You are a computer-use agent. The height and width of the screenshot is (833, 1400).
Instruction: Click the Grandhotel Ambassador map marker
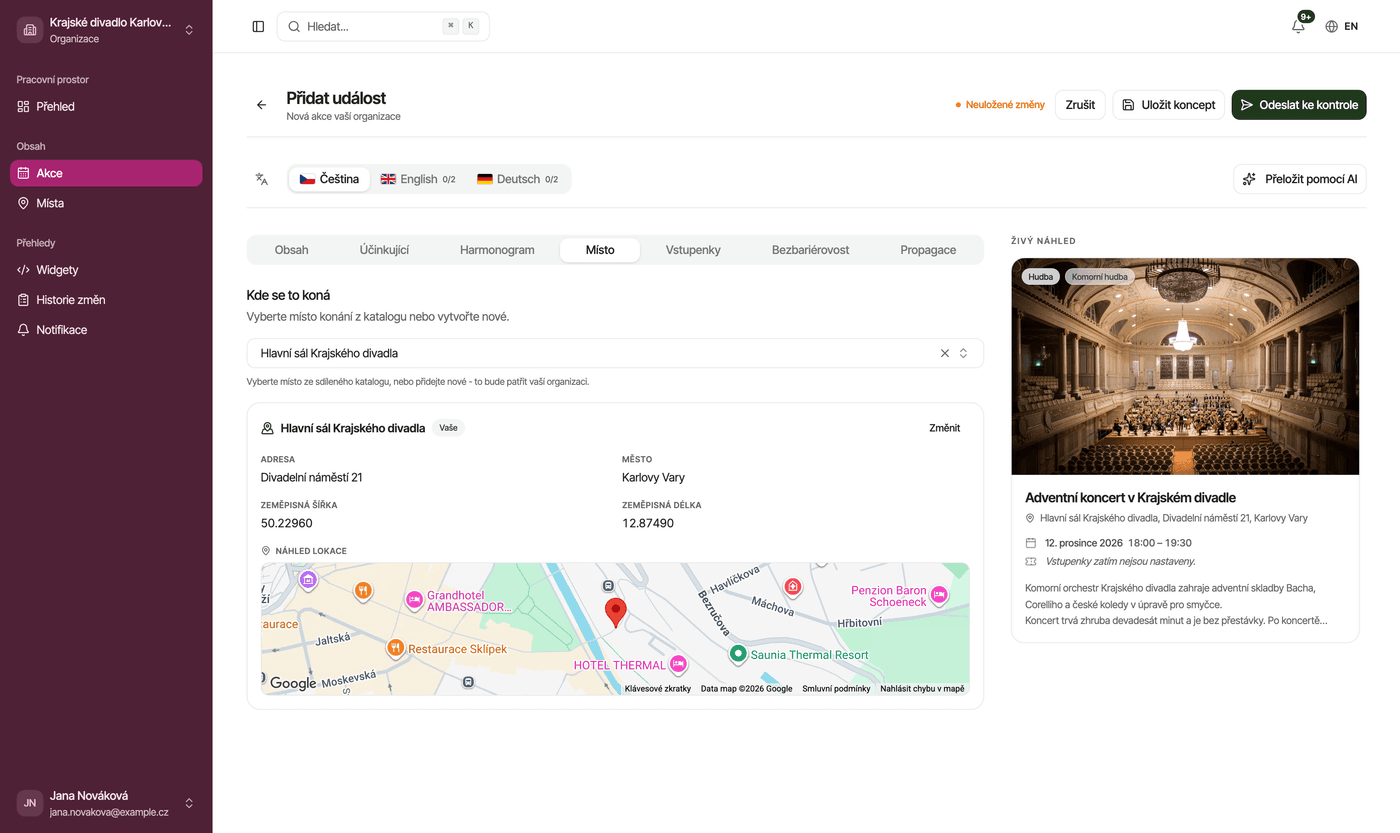pyautogui.click(x=414, y=600)
